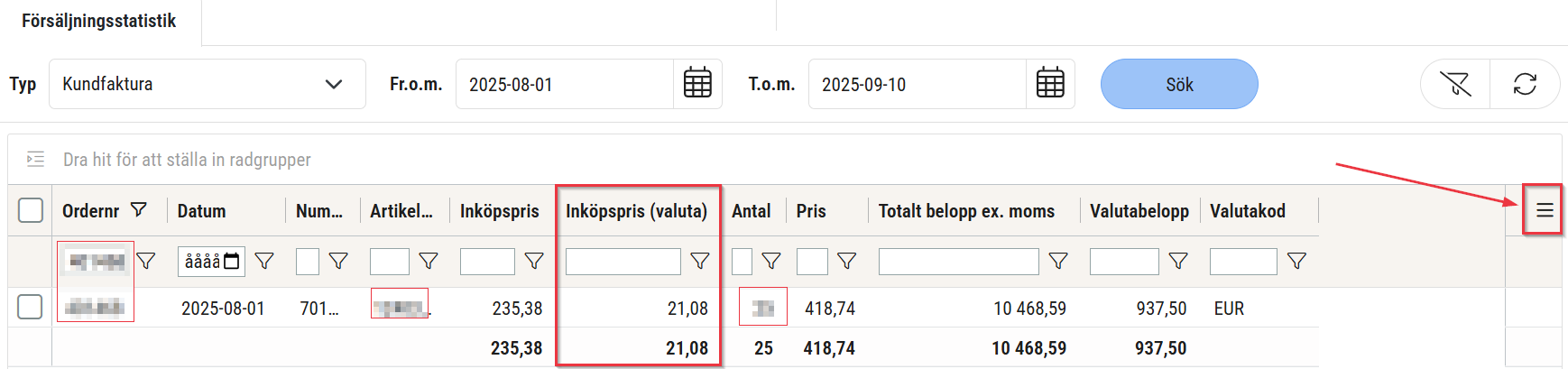Sort by the Datum column header
Screen dimensions: 1568x369
pyautogui.click(x=201, y=210)
